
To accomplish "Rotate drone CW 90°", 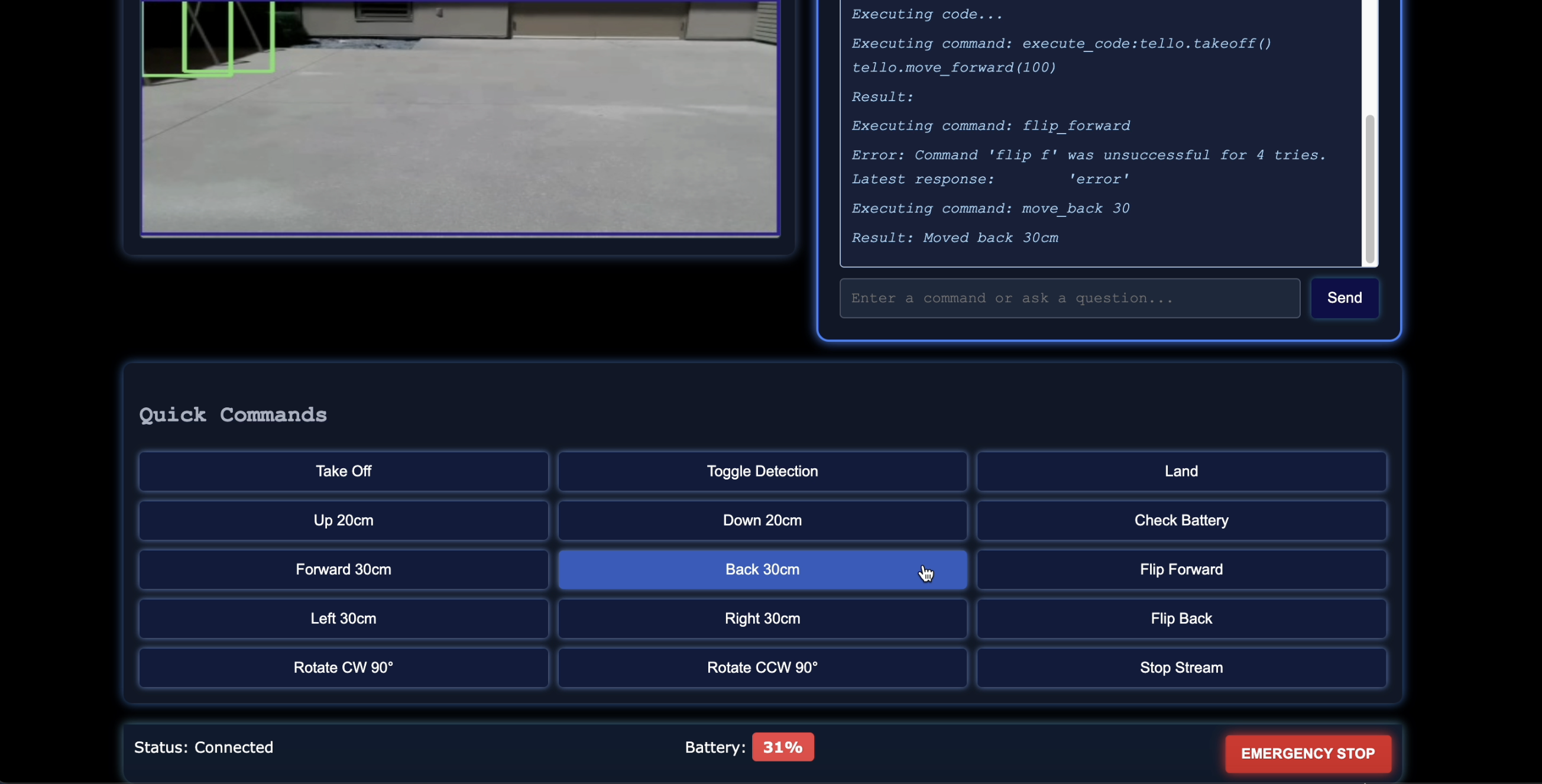I will [x=343, y=668].
